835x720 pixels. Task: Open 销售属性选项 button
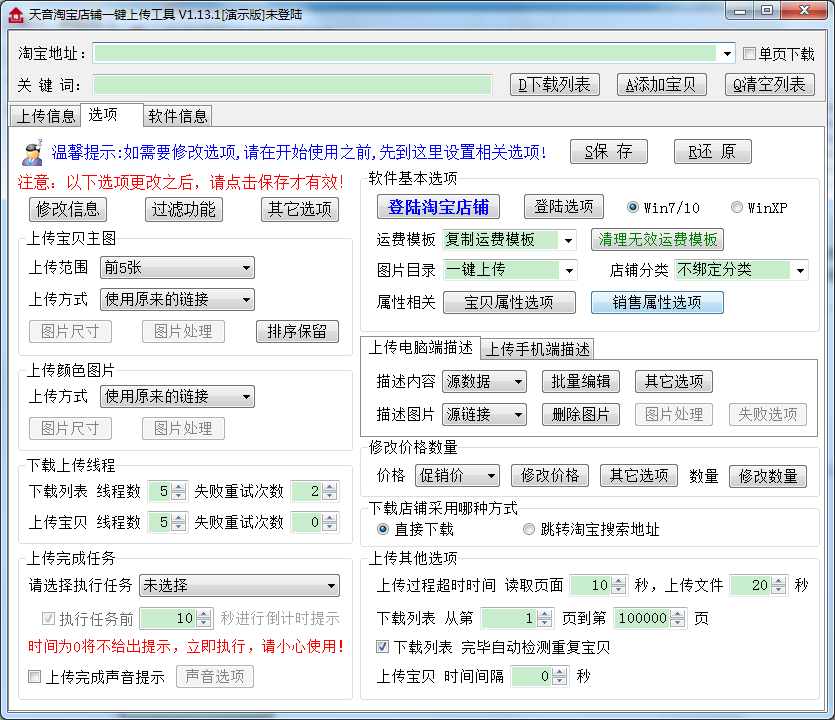coord(657,302)
